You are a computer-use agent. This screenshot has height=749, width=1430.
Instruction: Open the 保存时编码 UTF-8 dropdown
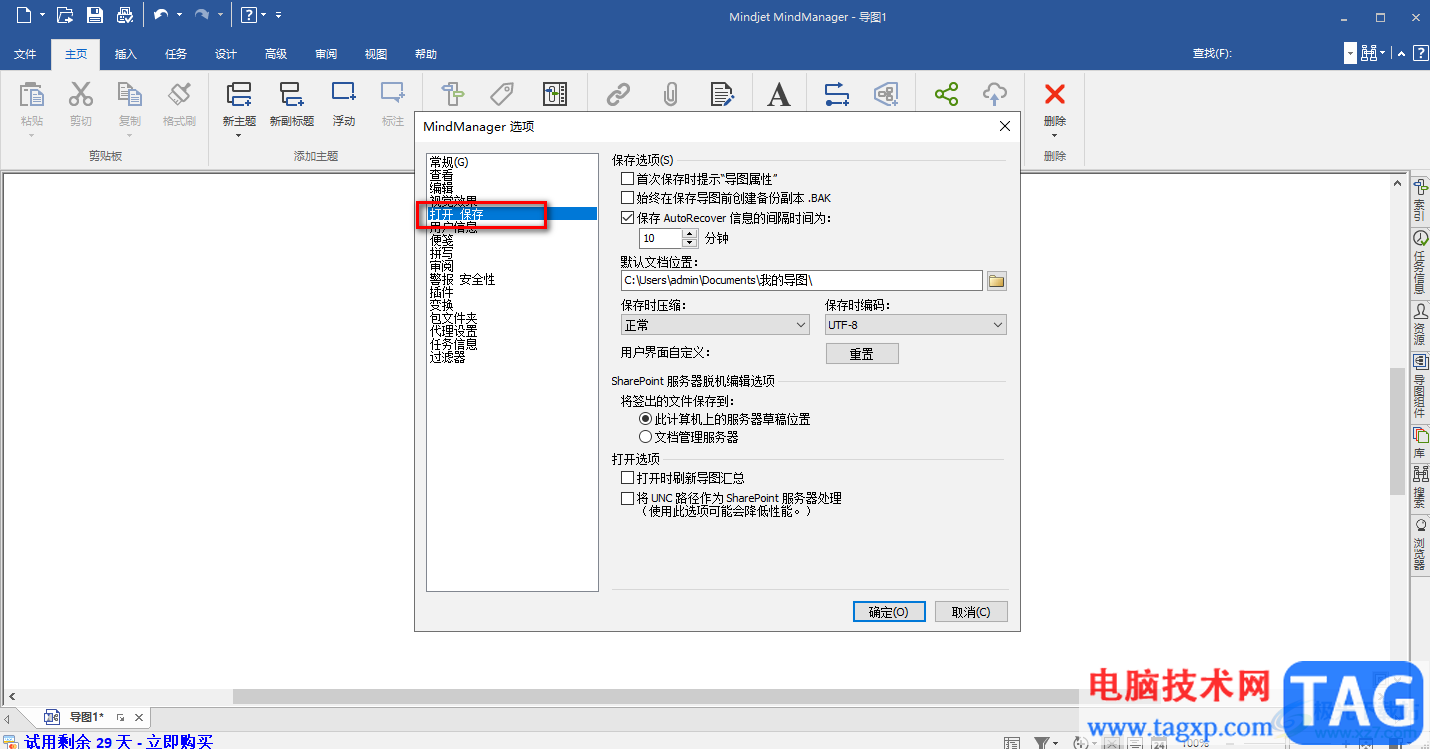(x=916, y=325)
